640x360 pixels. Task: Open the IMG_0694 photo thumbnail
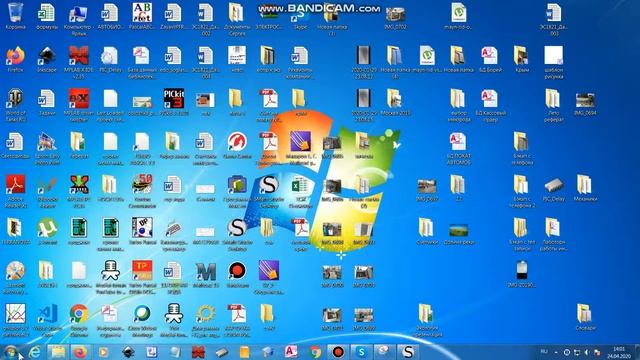pyautogui.click(x=585, y=100)
